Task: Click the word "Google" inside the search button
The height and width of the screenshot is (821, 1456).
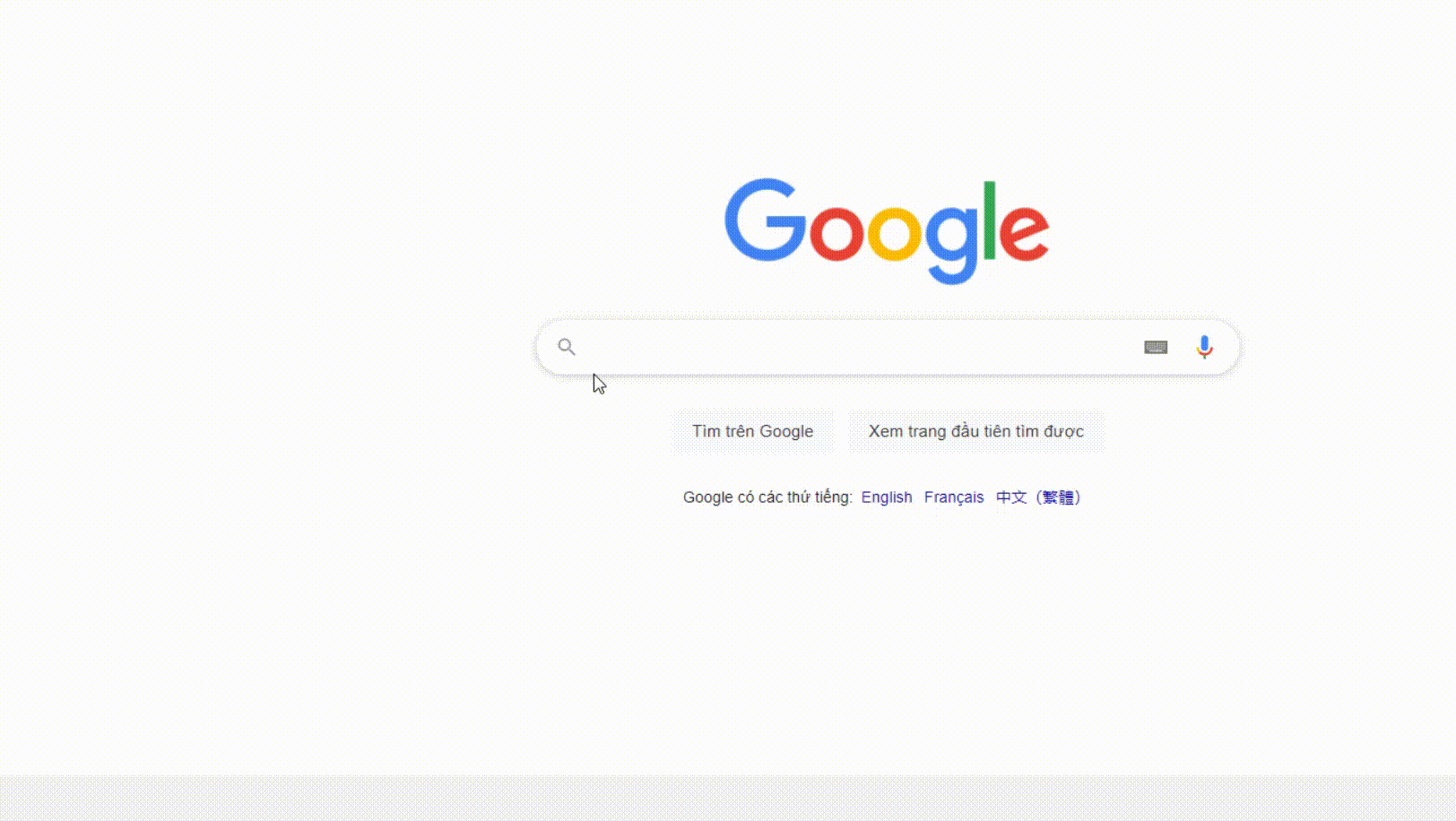Action: pos(786,431)
